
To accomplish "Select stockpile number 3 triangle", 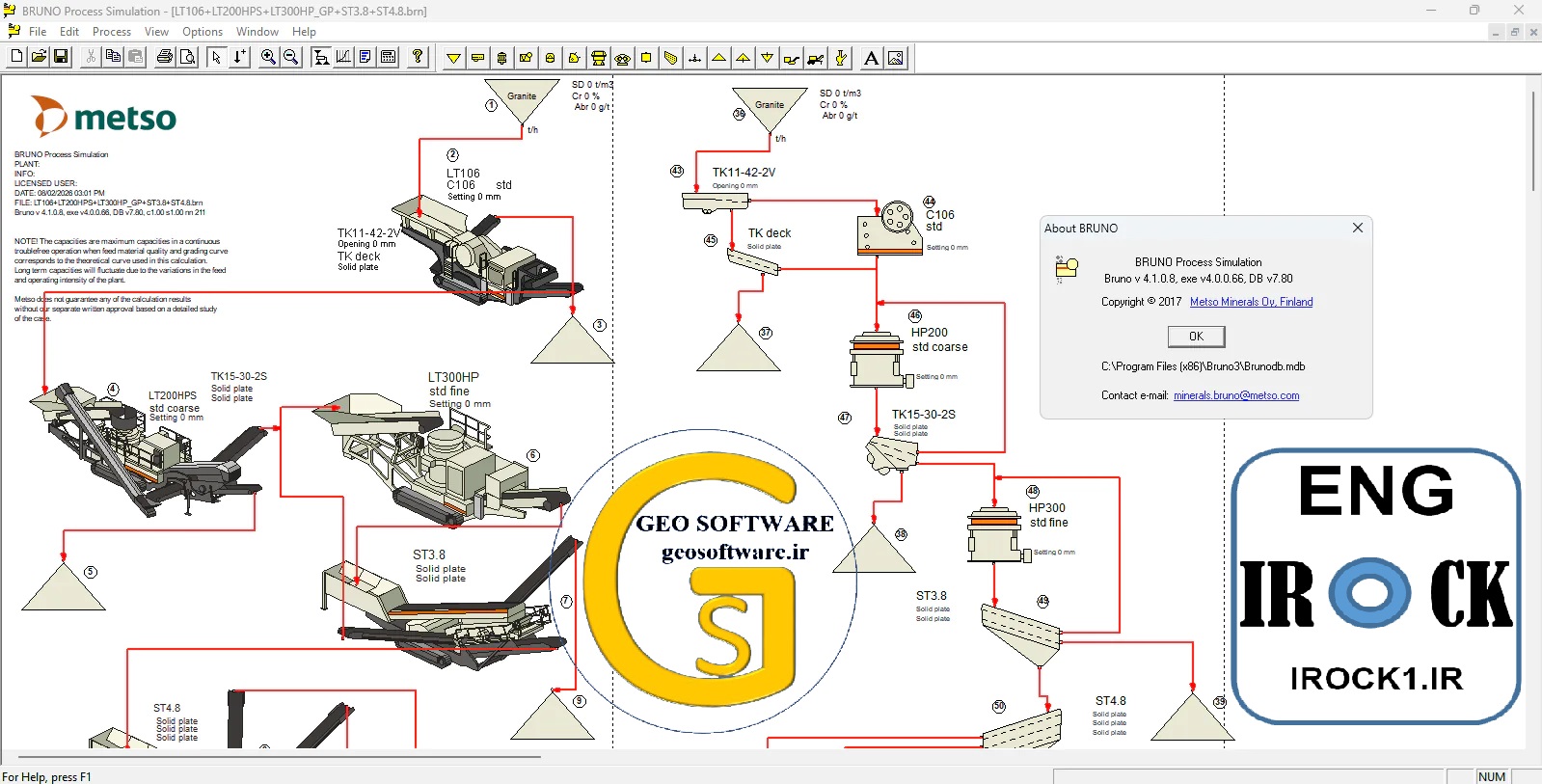I will point(573,339).
